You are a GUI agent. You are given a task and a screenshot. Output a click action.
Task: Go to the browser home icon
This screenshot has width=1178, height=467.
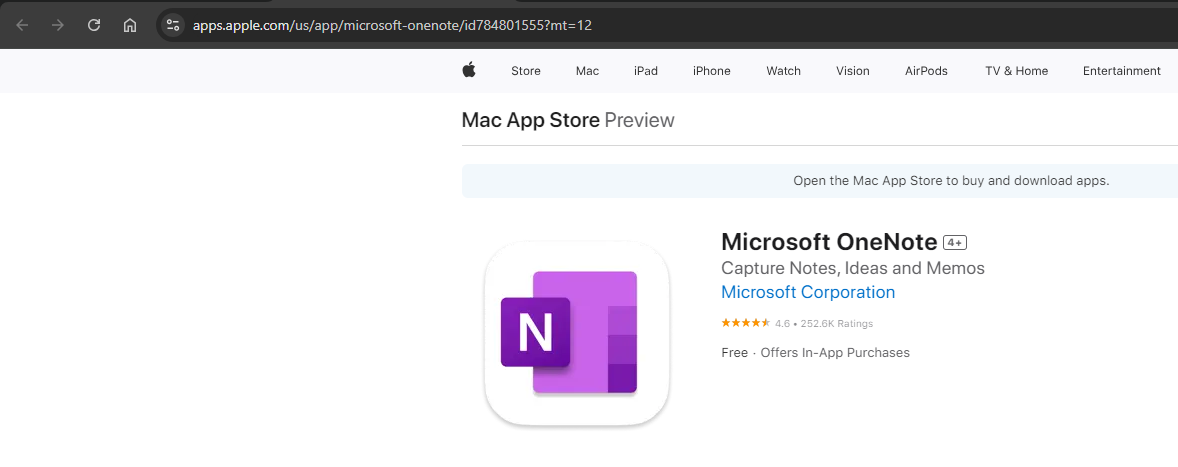click(x=130, y=25)
